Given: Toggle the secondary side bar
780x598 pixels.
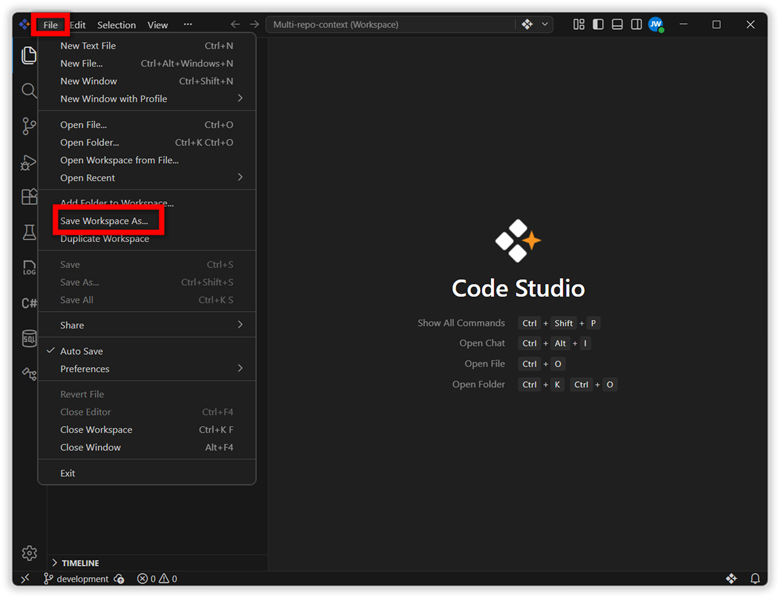Looking at the screenshot, I should [x=636, y=24].
